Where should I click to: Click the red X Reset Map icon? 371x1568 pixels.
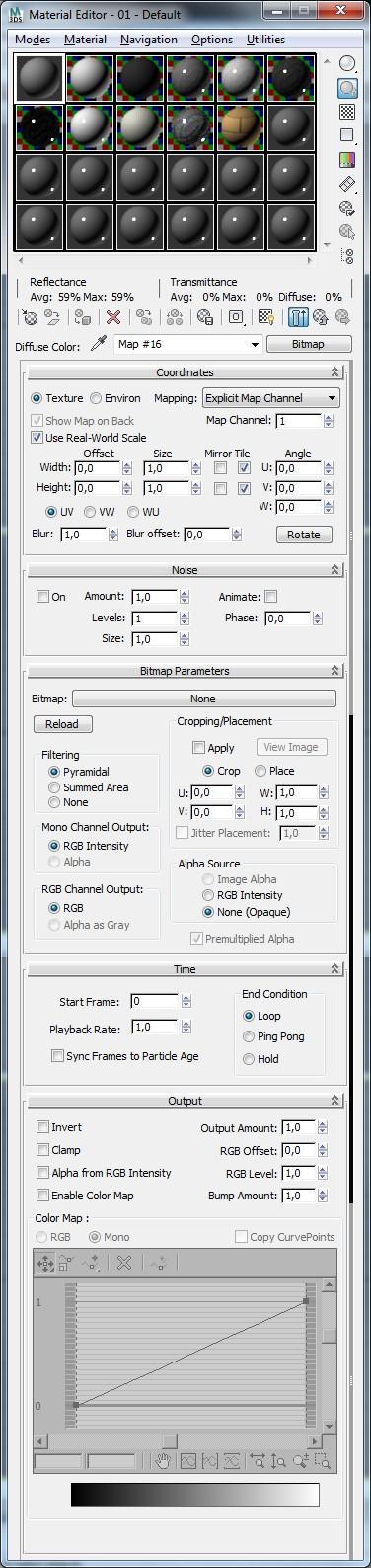coord(113,317)
